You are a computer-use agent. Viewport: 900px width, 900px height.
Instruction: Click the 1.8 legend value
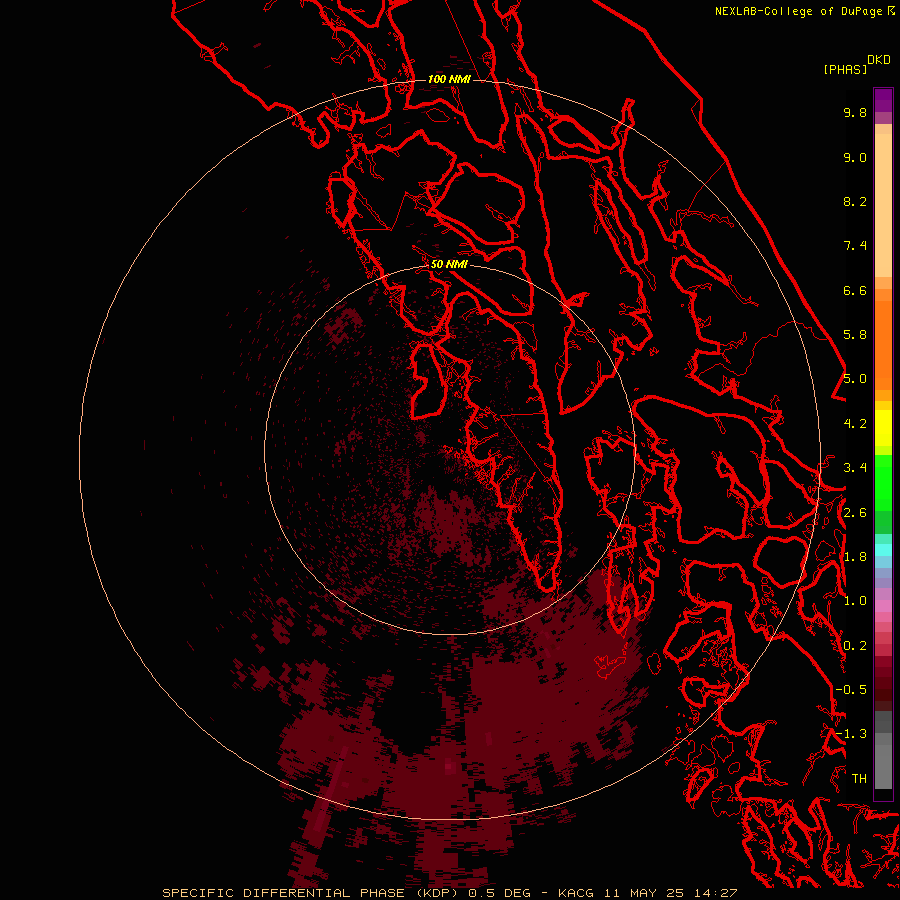click(x=855, y=557)
